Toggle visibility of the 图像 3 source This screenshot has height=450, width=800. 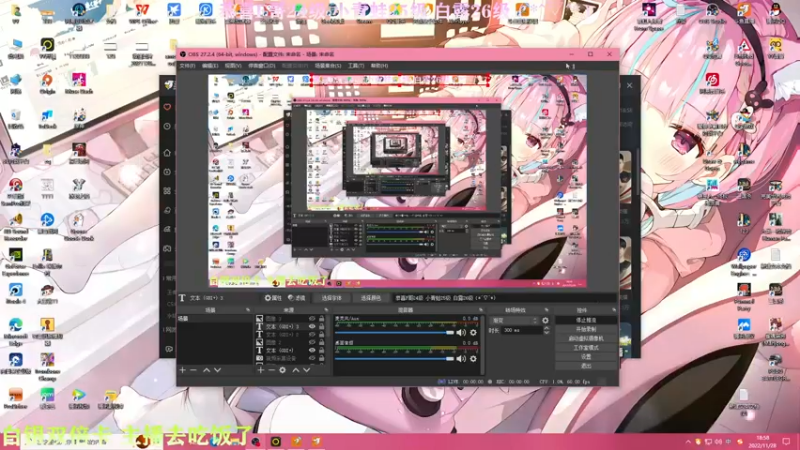(x=312, y=319)
